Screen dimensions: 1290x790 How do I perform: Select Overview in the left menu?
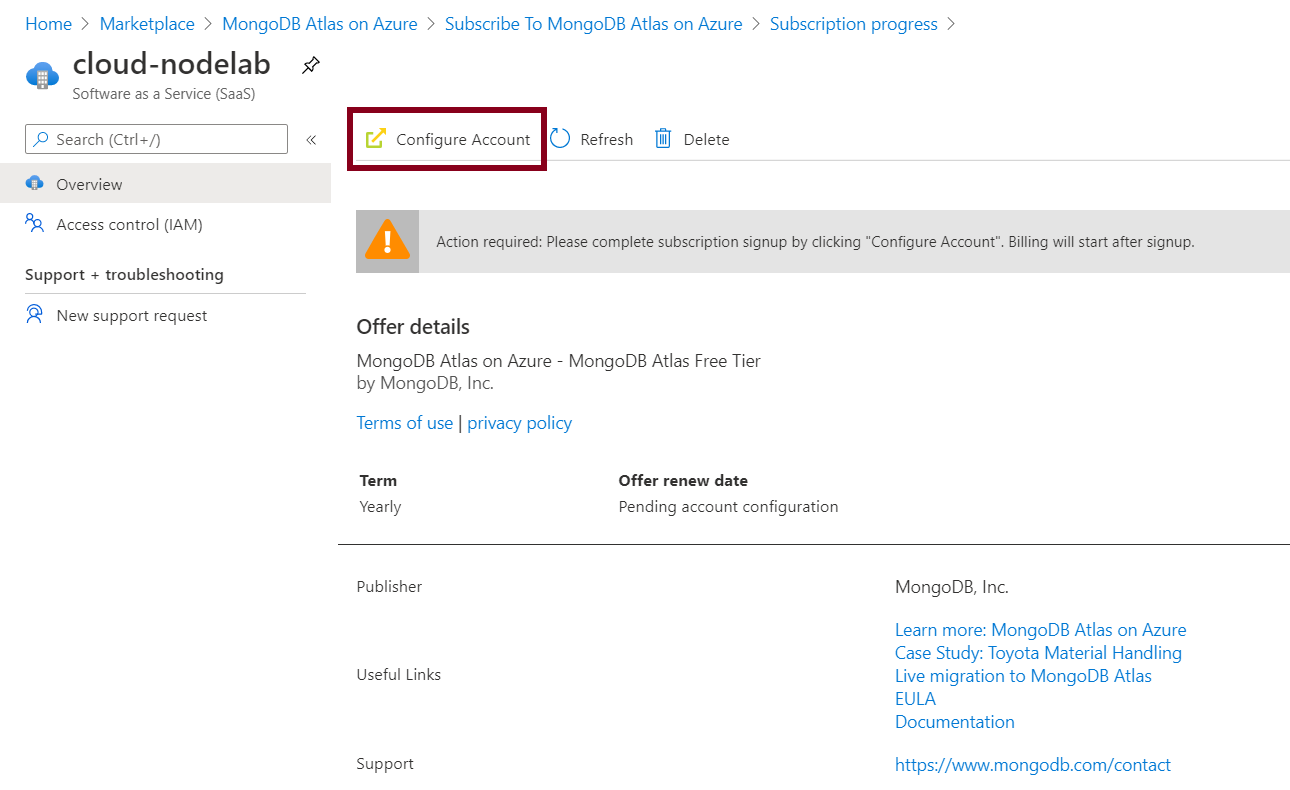pyautogui.click(x=91, y=184)
